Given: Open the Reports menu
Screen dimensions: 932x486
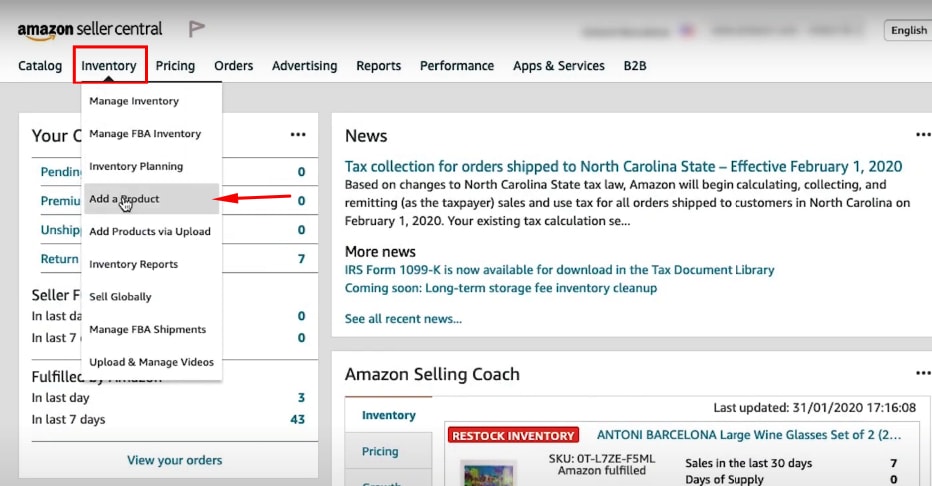Looking at the screenshot, I should [x=379, y=65].
